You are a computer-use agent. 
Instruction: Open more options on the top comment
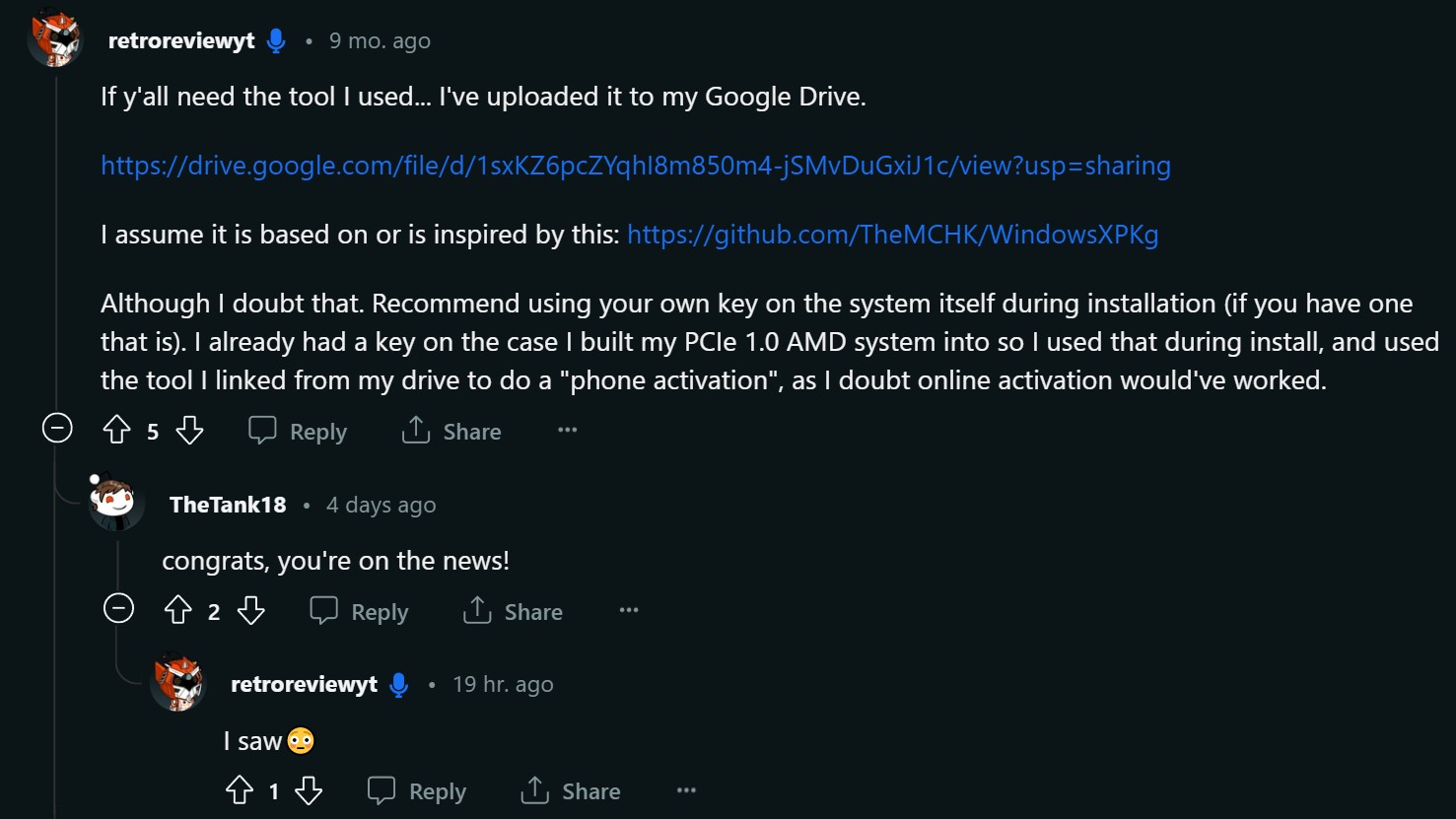pos(568,430)
